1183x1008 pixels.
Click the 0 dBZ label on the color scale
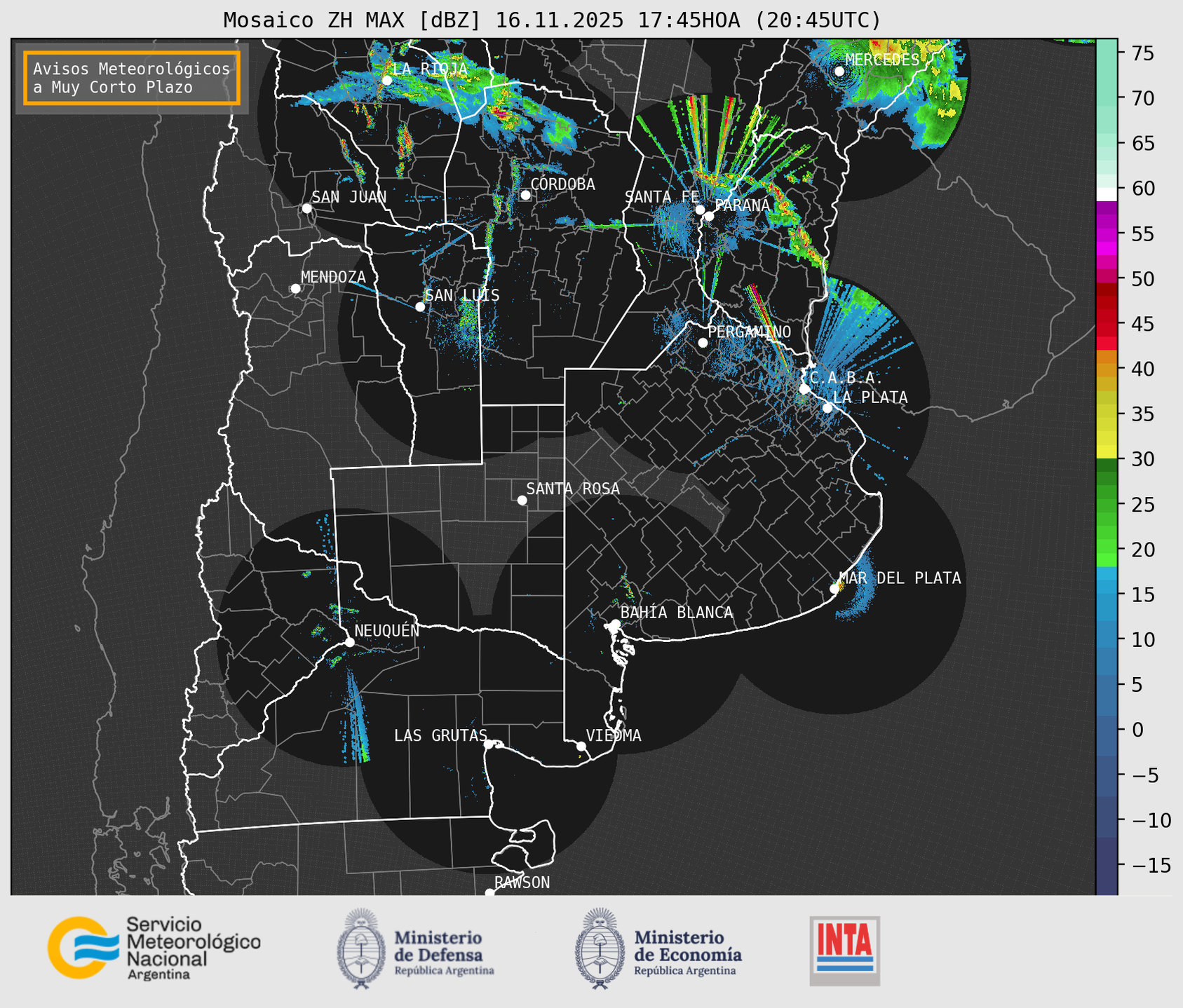coord(1137,730)
